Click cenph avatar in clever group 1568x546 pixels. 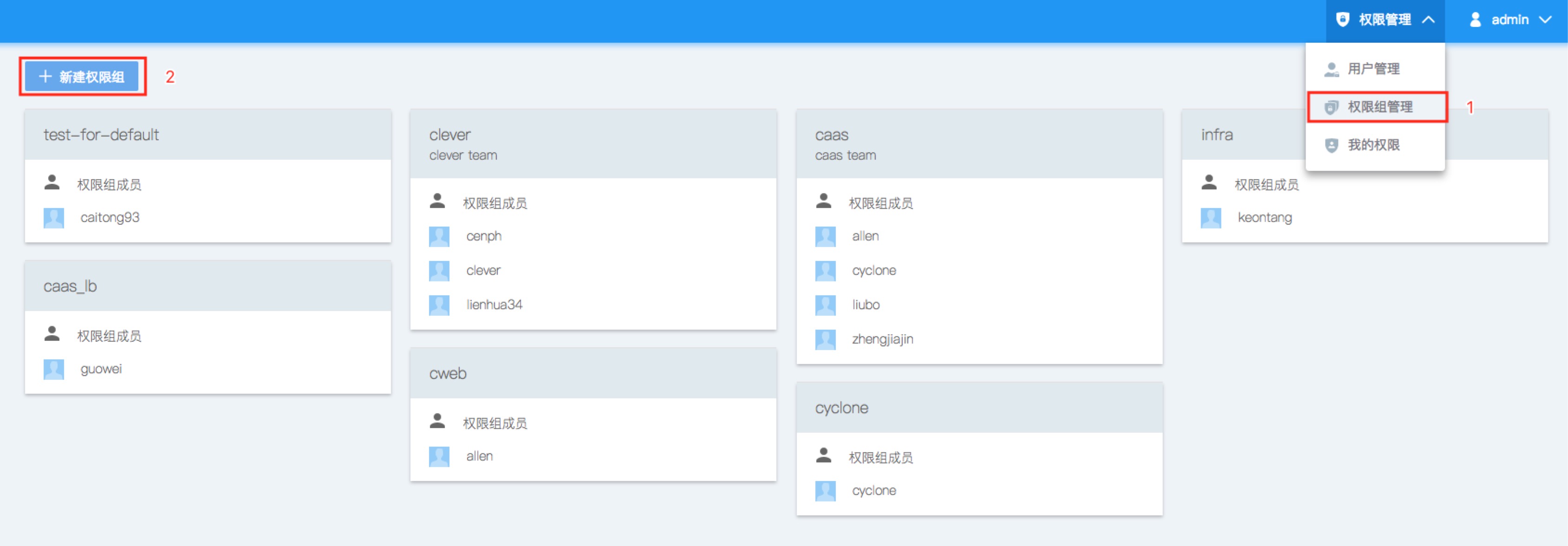pos(439,237)
